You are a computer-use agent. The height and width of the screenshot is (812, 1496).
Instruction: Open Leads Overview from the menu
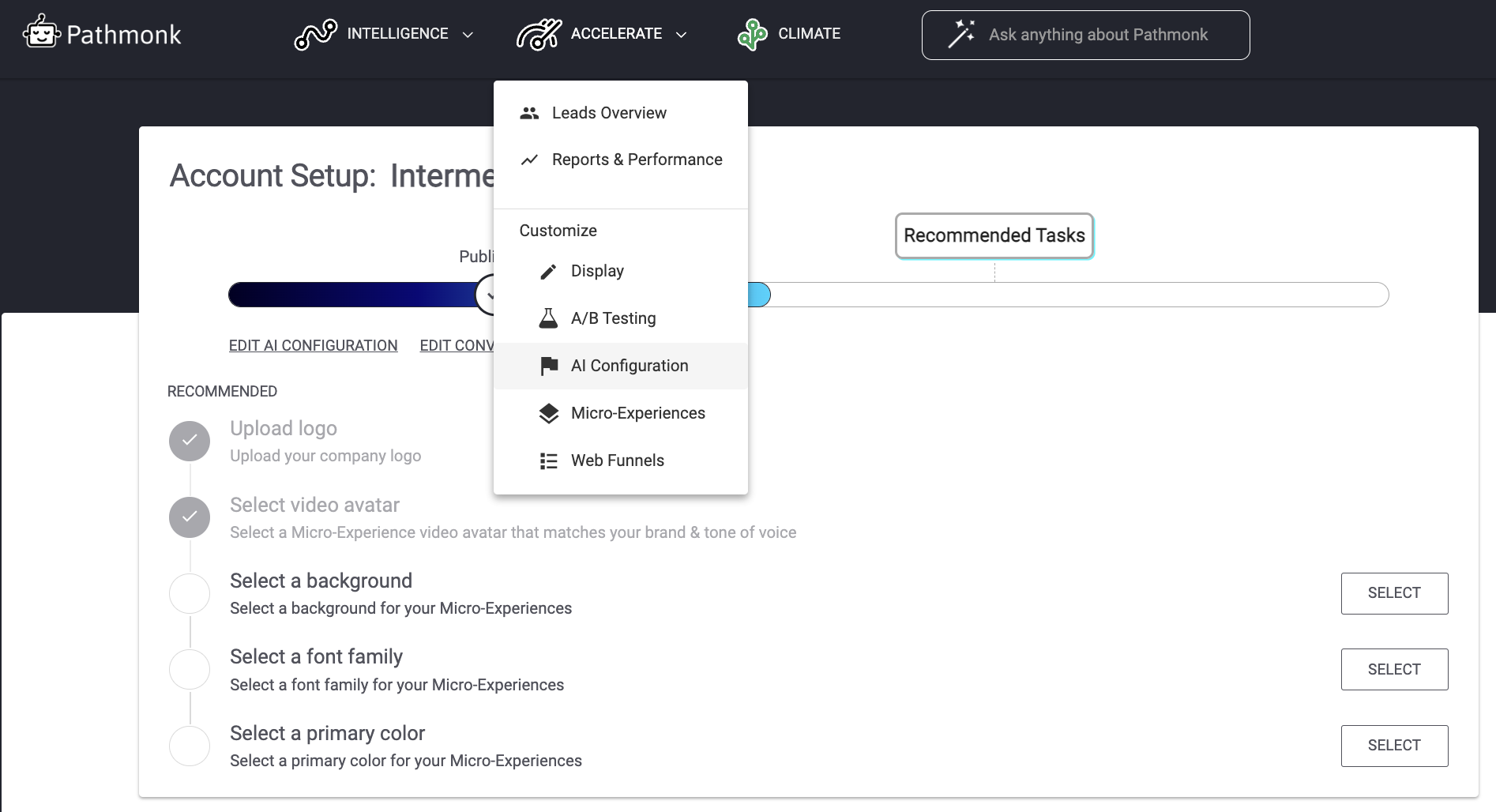(x=609, y=113)
